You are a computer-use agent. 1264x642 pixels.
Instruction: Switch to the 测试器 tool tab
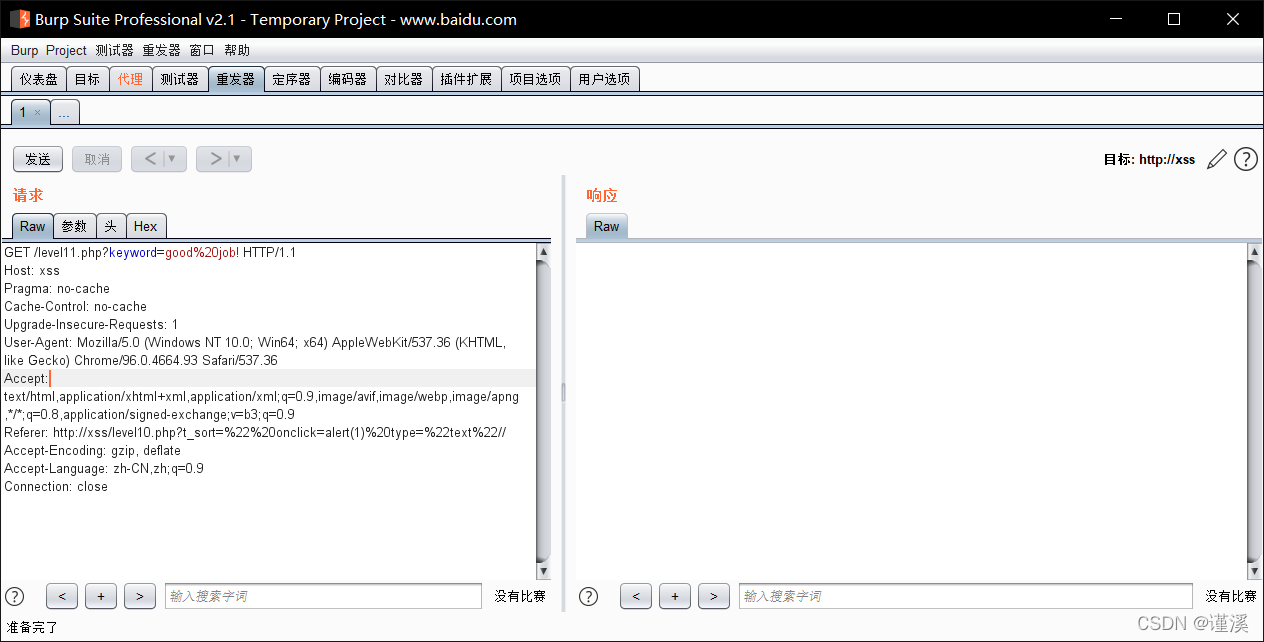pyautogui.click(x=180, y=79)
